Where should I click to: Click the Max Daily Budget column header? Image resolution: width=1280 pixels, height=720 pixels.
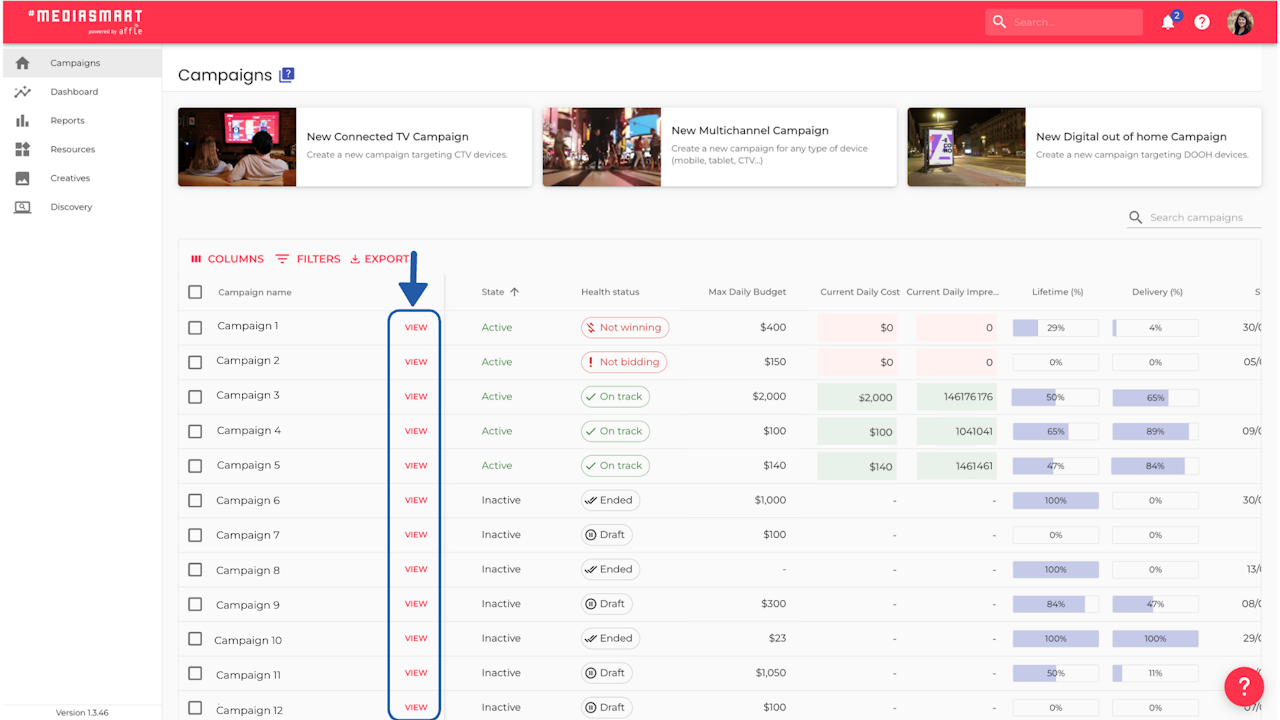(747, 292)
